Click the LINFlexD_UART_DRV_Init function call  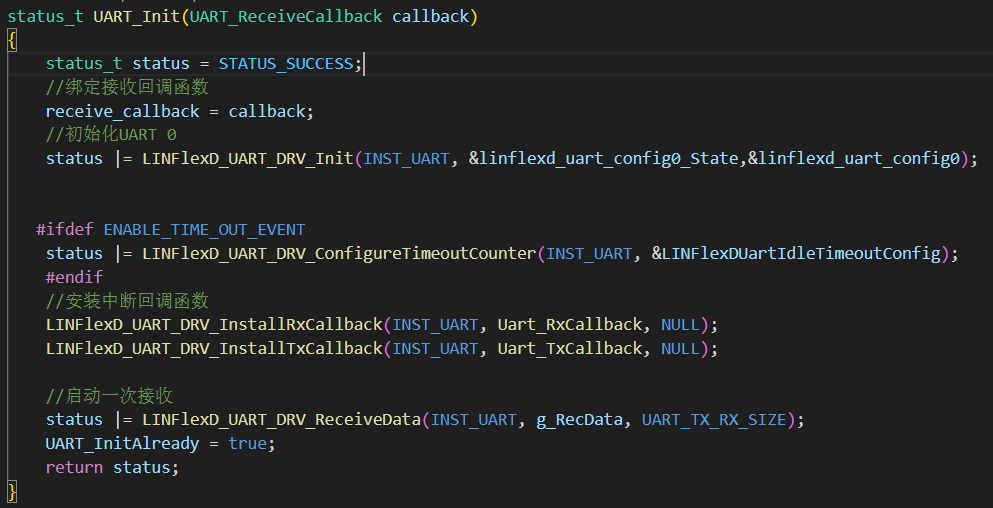(x=248, y=158)
